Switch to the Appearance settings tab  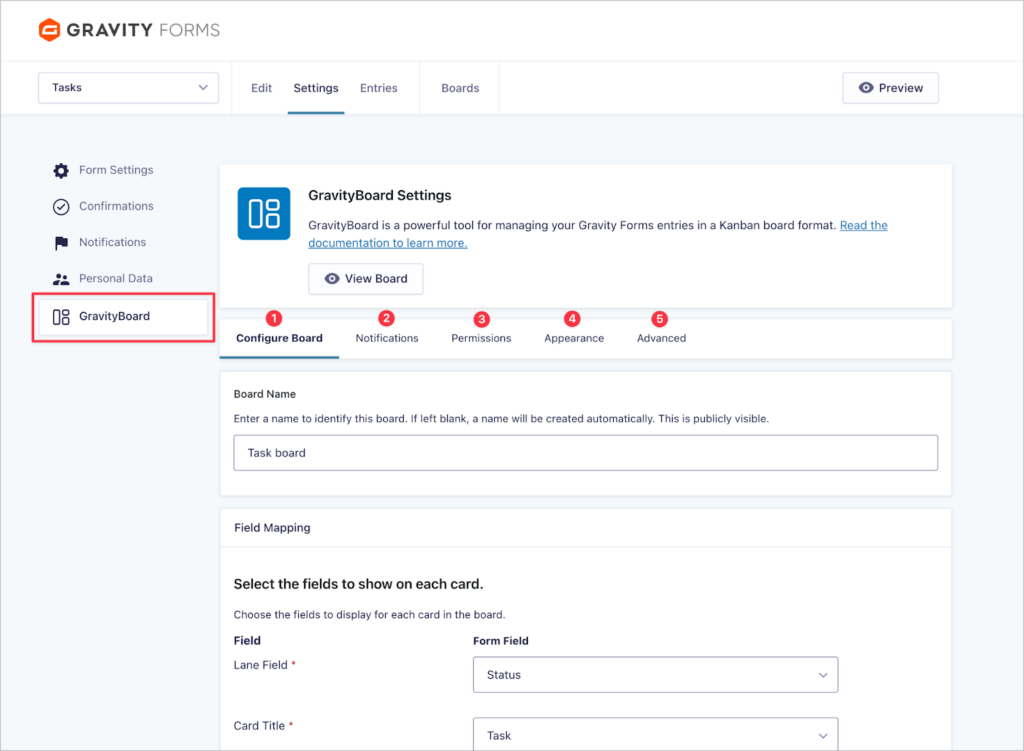click(x=573, y=338)
